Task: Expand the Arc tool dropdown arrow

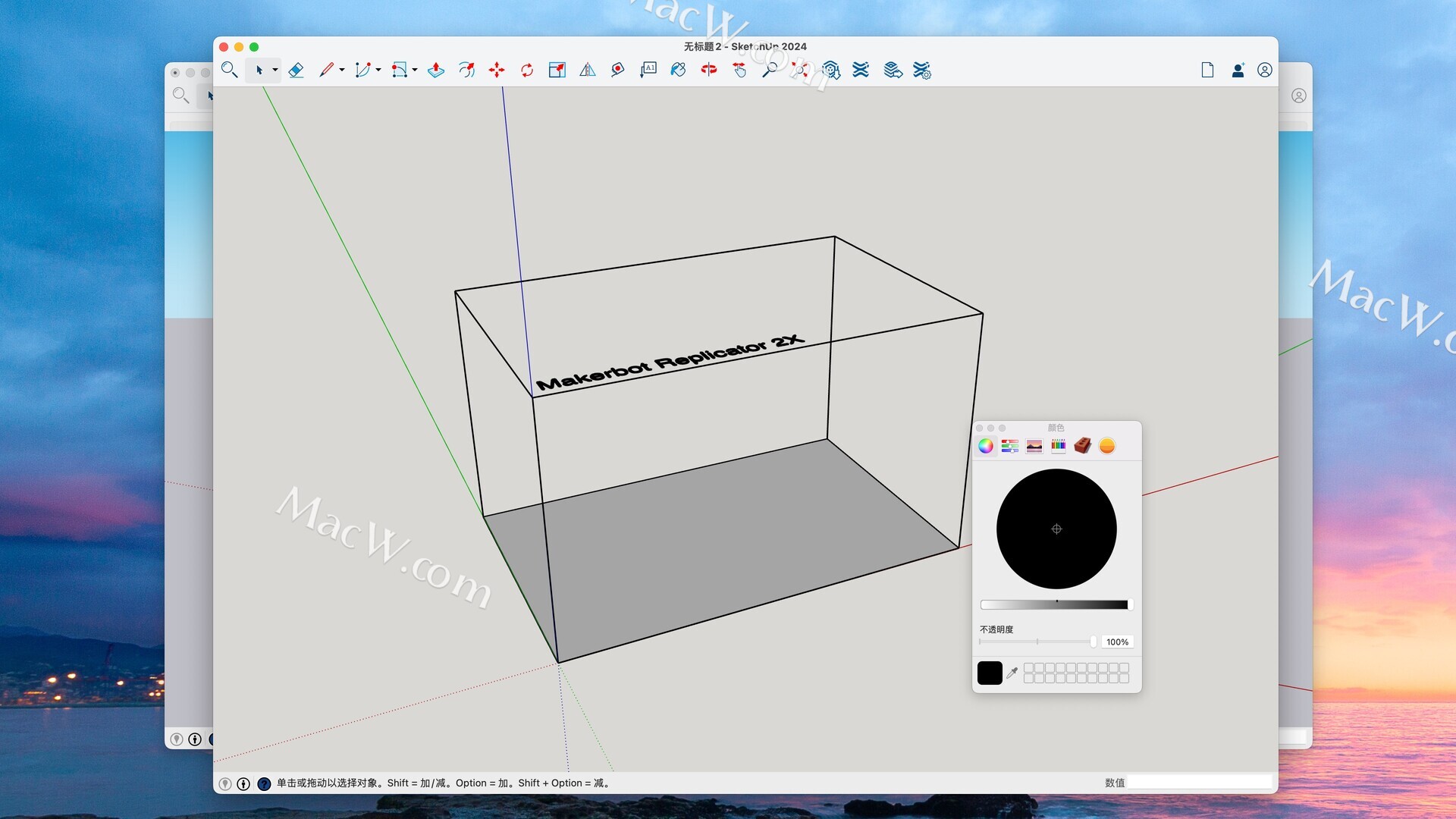Action: tap(378, 70)
